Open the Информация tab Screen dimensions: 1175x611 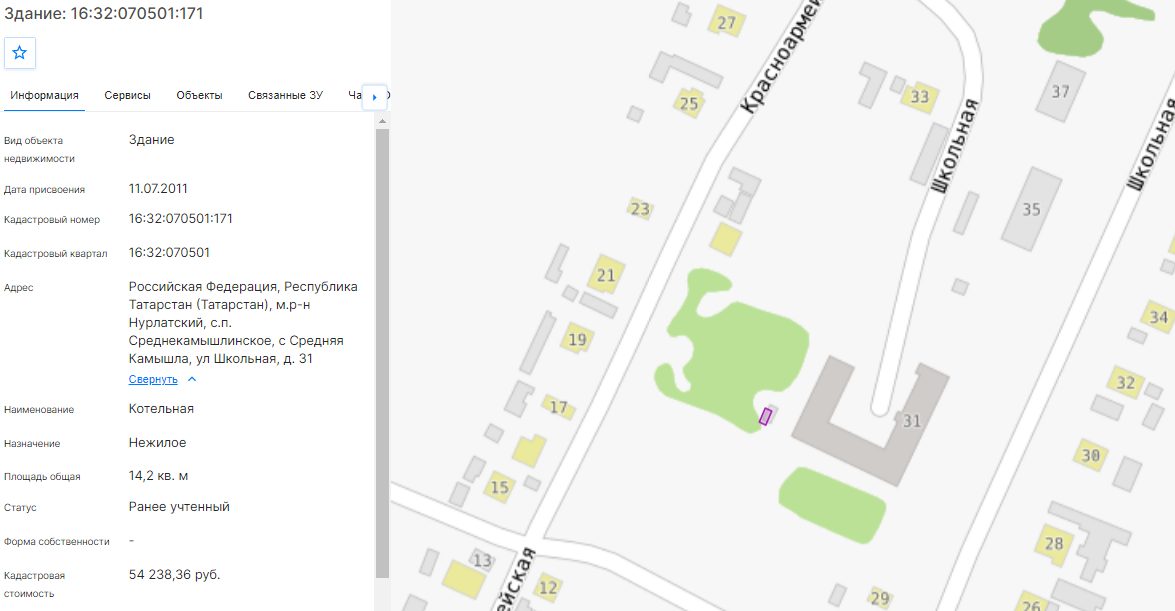44,95
